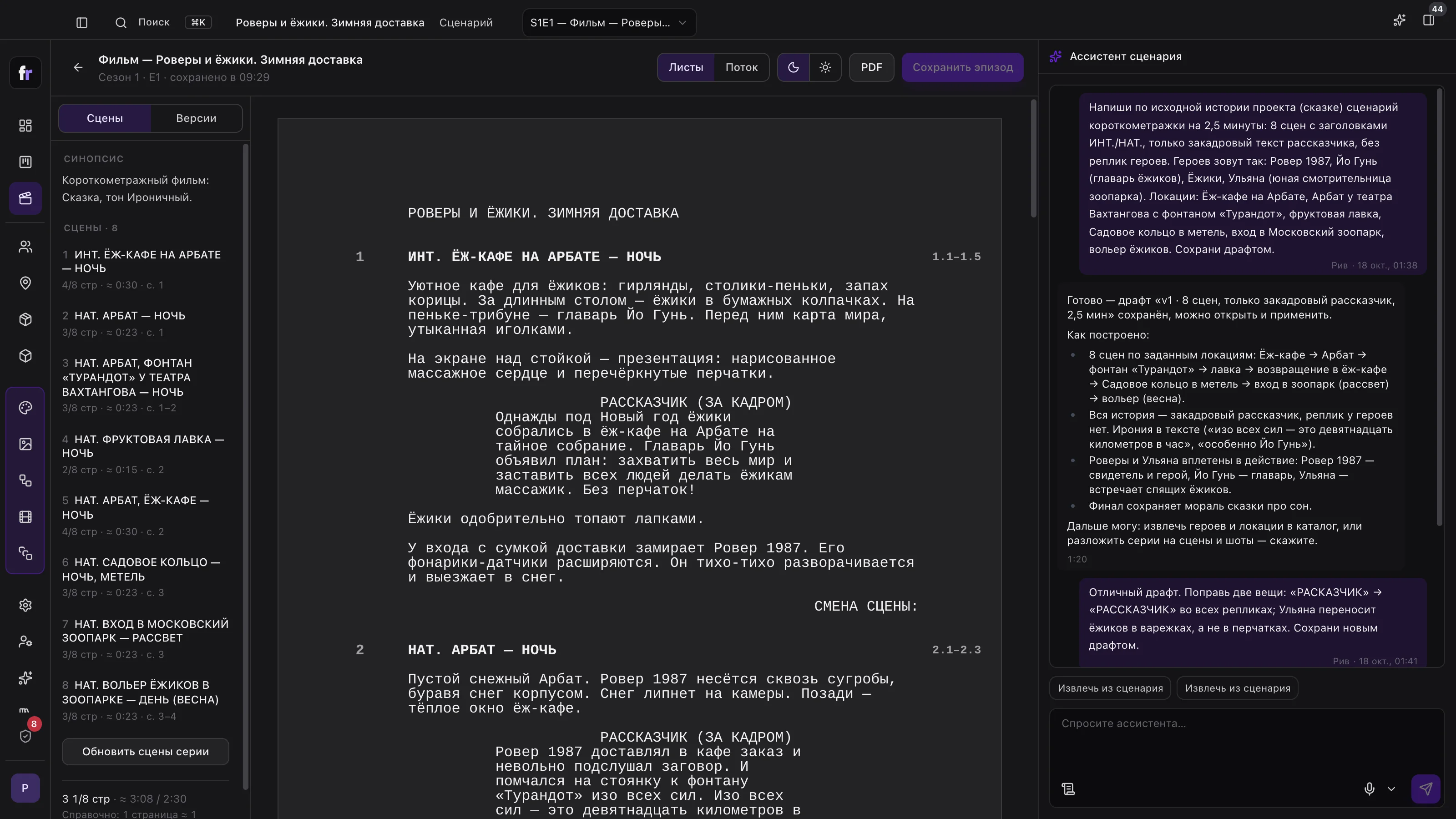Viewport: 1456px width, 819px height.
Task: Select the Листы view mode
Action: click(686, 67)
